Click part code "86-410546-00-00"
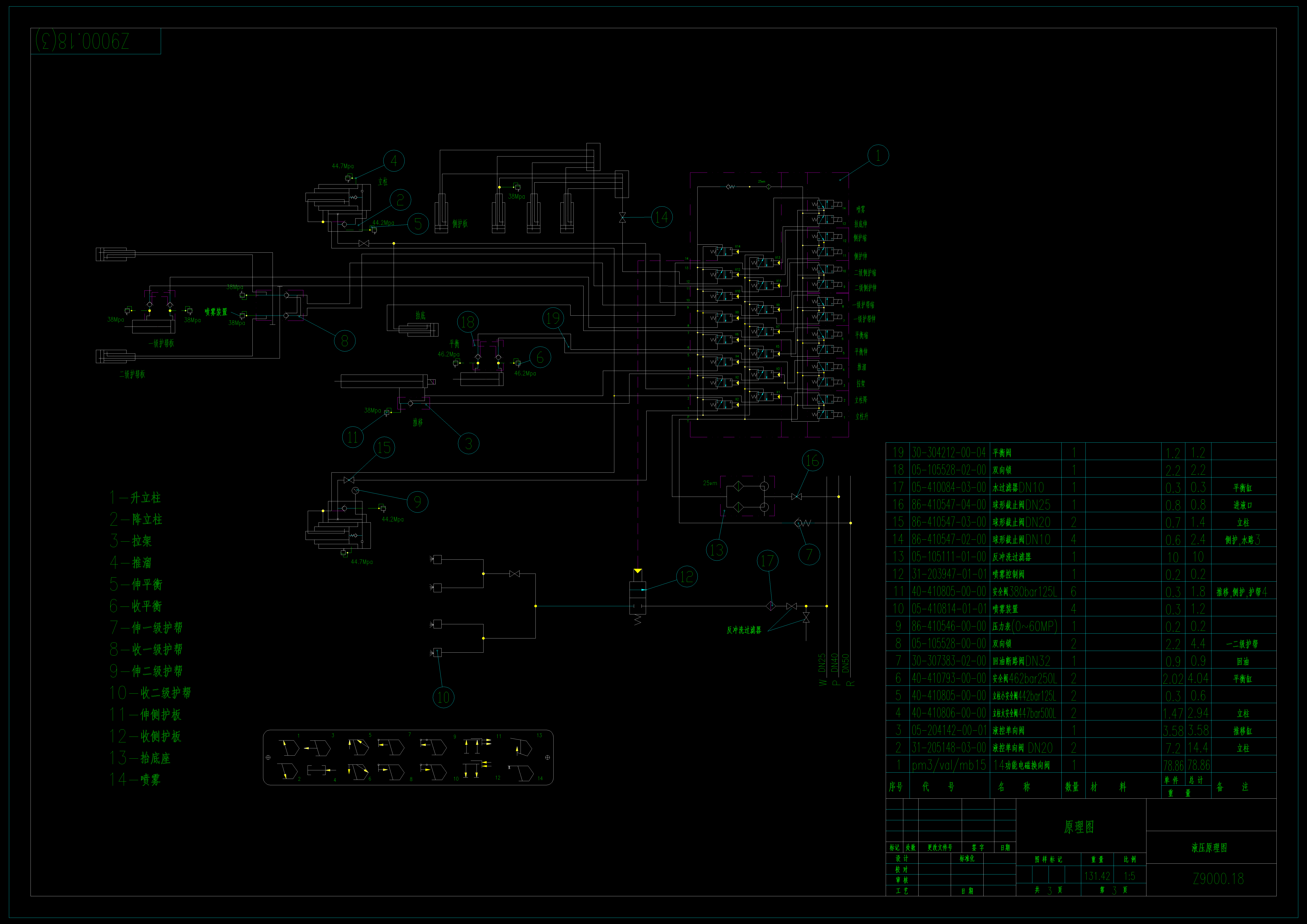The height and width of the screenshot is (924, 1307). point(949,626)
